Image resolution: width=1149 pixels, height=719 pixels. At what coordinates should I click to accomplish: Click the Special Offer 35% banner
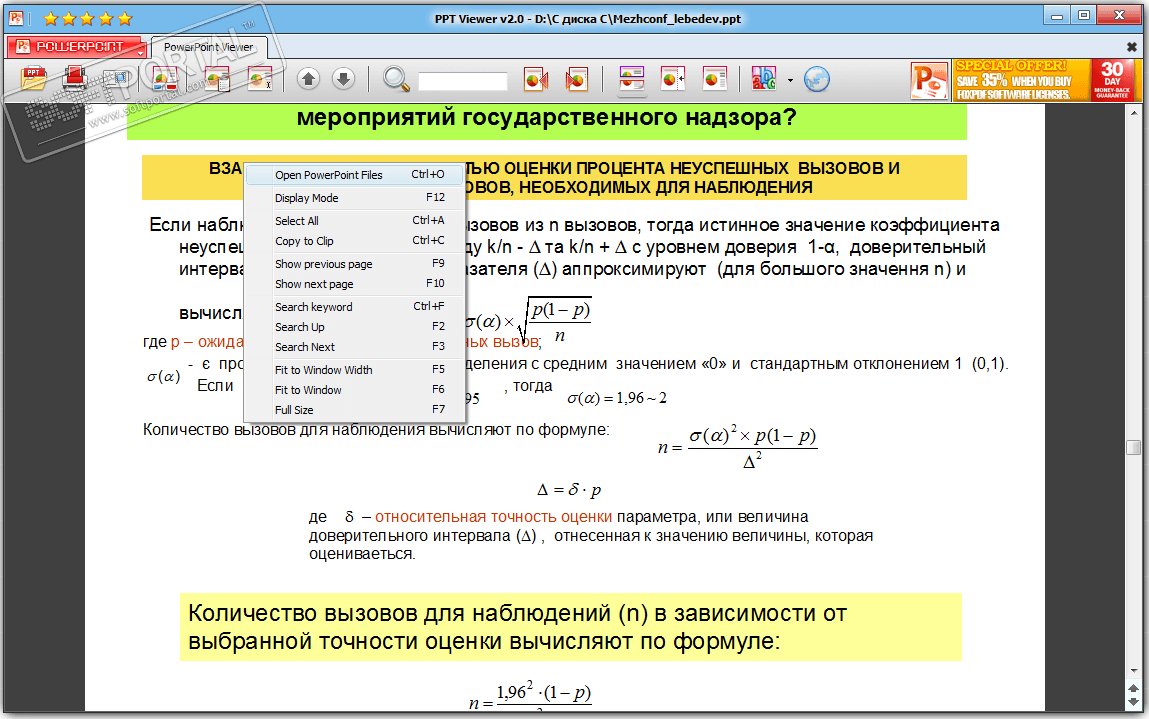(1021, 80)
